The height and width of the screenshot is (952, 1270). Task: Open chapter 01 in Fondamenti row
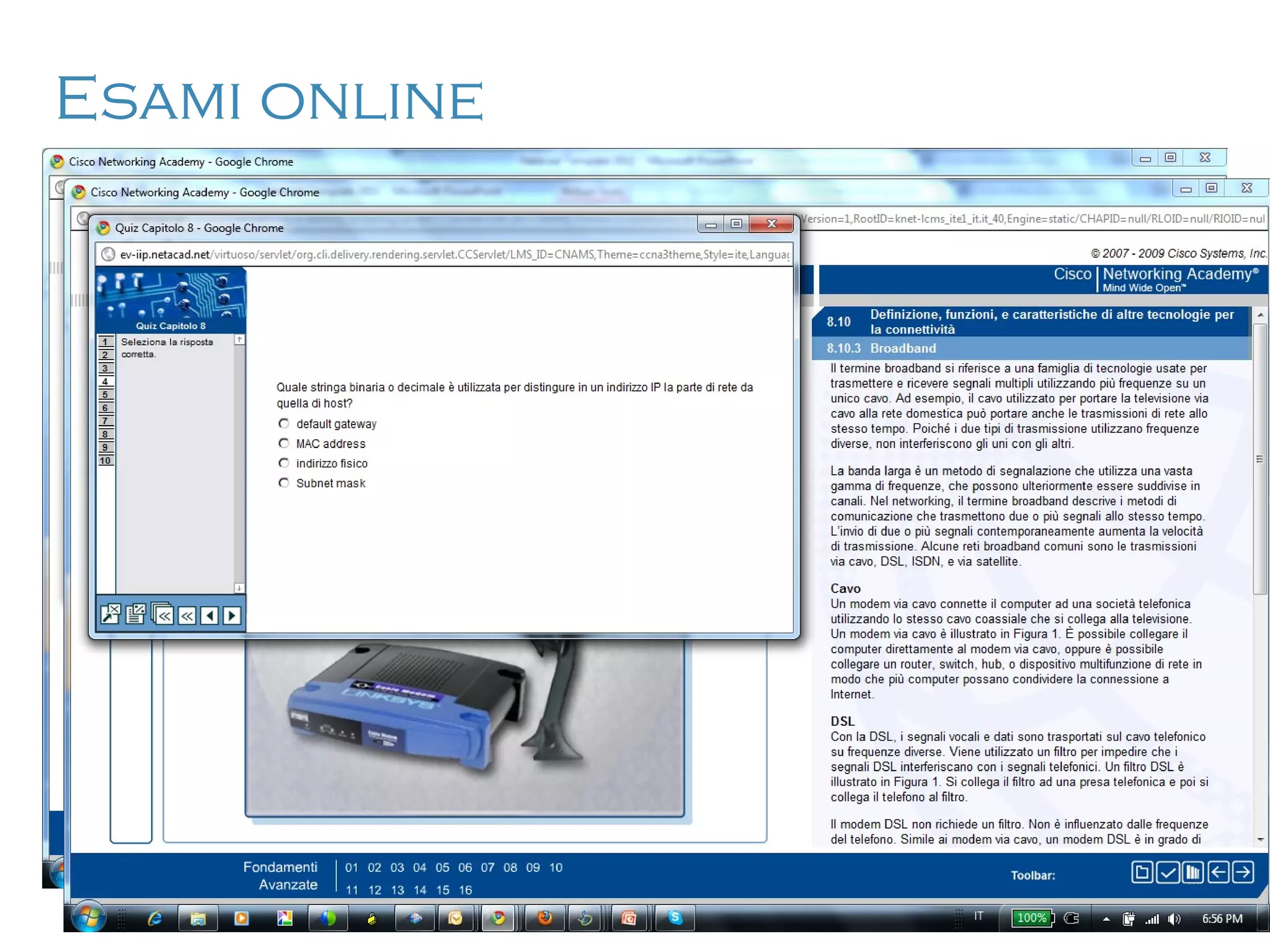352,868
